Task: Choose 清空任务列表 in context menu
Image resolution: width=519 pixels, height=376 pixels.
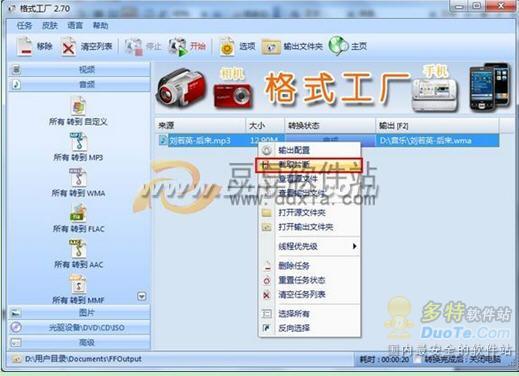Action: click(310, 294)
